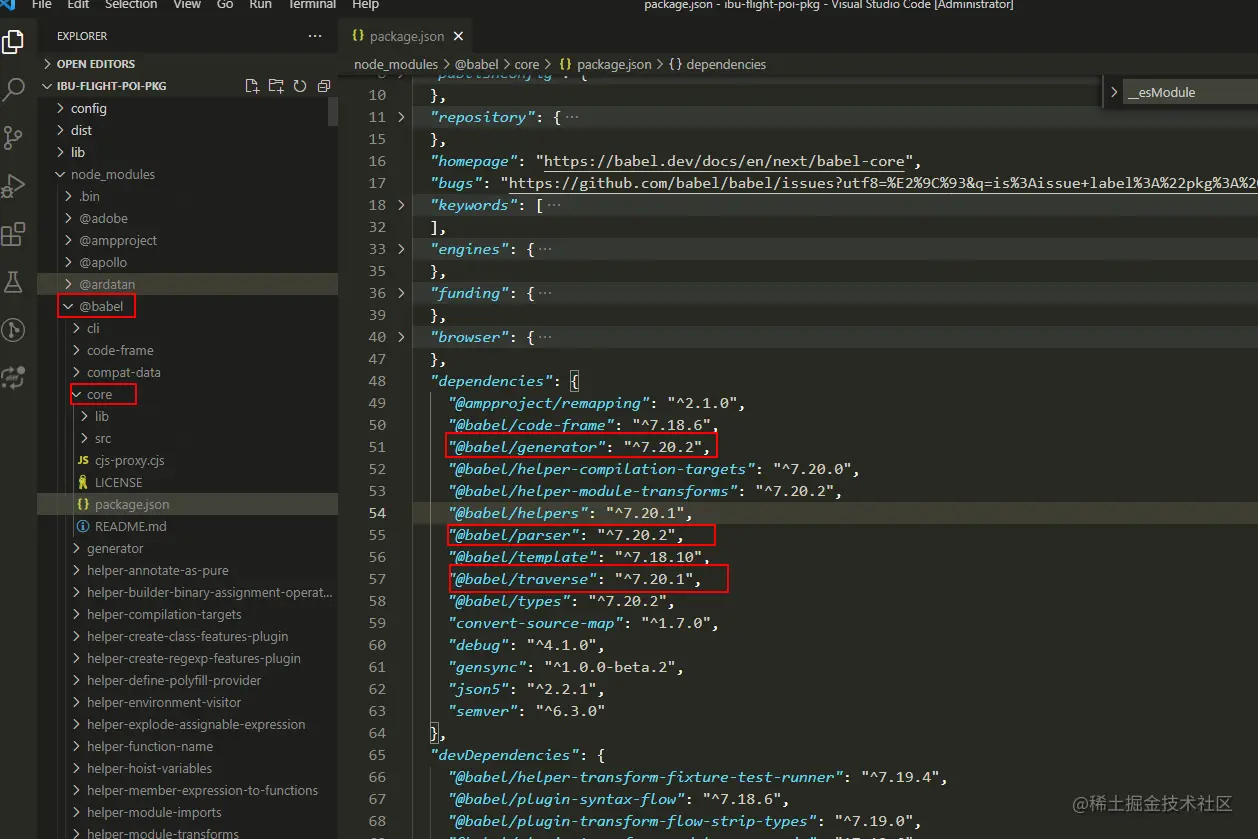This screenshot has width=1258, height=839.
Task: Open the Explorer more actions ellipsis
Action: click(x=315, y=36)
